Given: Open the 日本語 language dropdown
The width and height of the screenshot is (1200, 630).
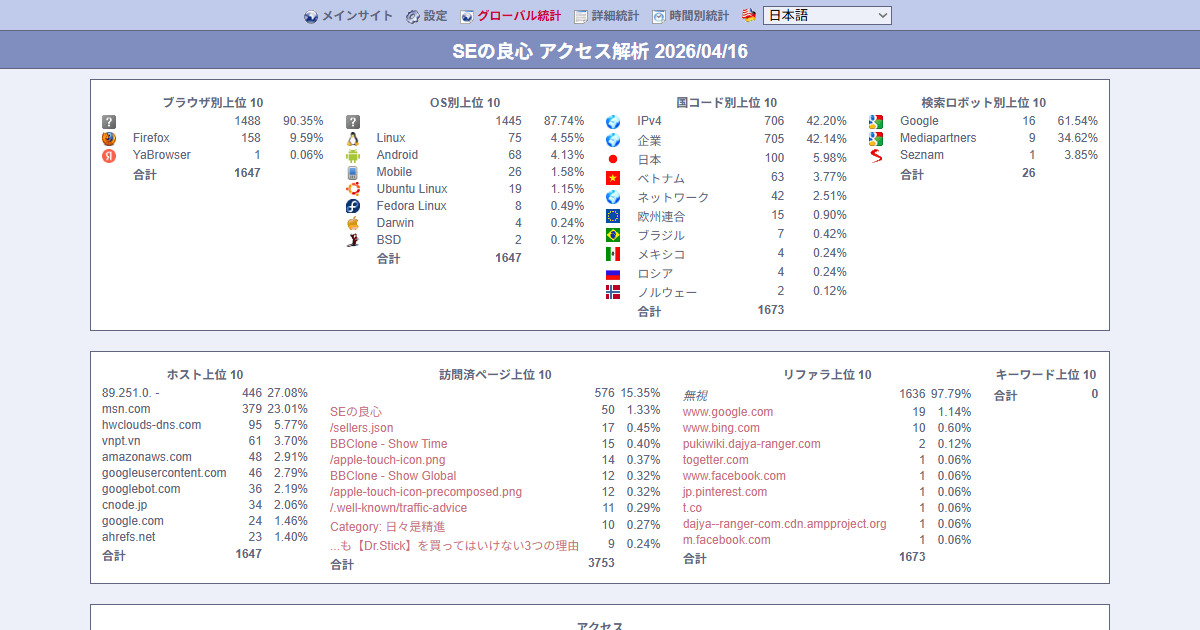Looking at the screenshot, I should click(x=826, y=16).
